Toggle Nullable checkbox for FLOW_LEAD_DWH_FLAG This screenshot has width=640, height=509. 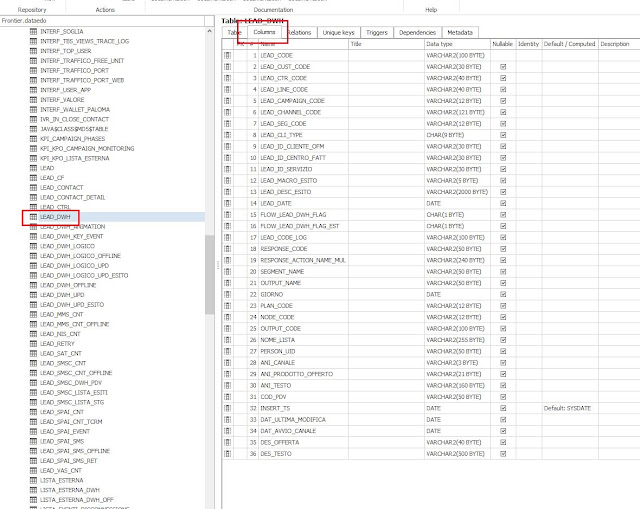pyautogui.click(x=503, y=215)
